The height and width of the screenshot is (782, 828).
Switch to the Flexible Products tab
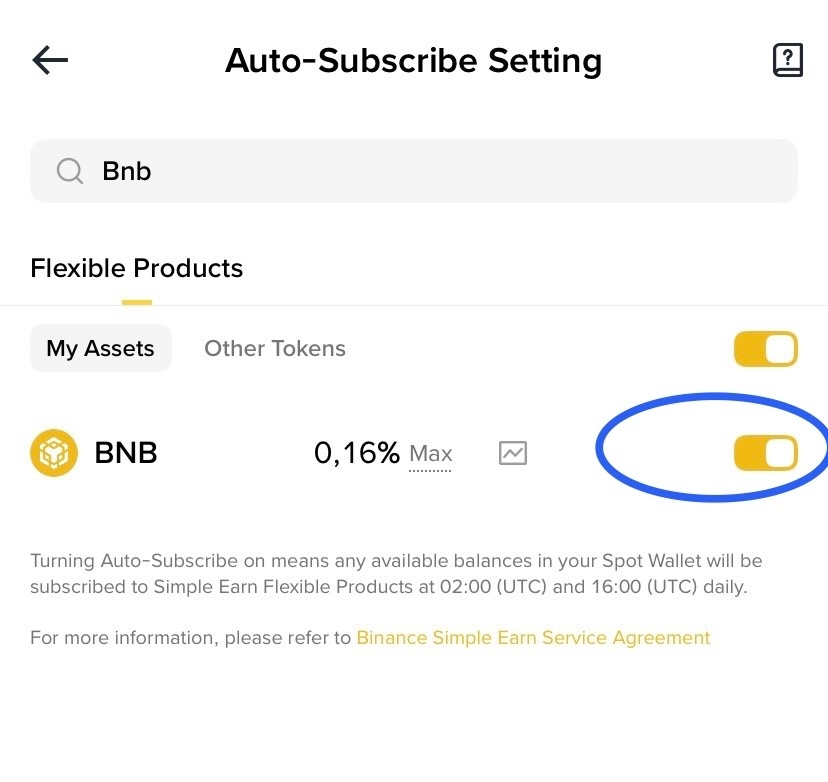point(137,268)
